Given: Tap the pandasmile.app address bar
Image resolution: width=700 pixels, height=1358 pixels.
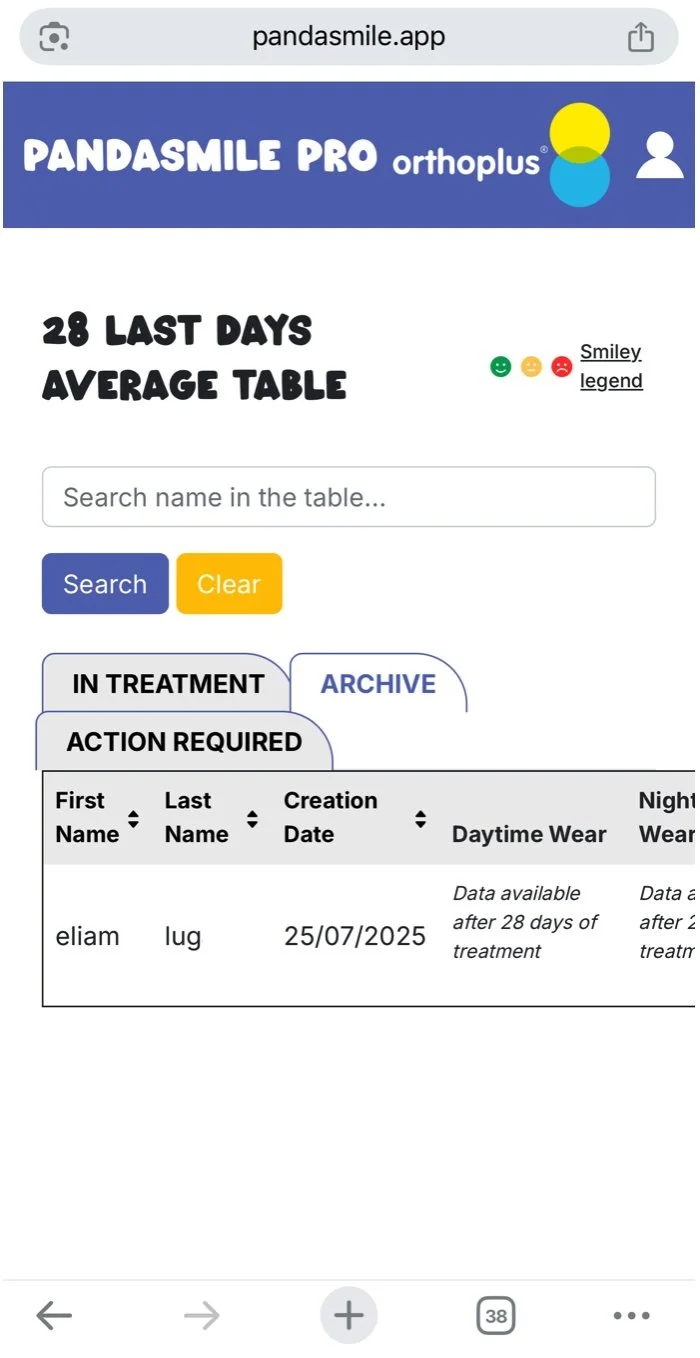Looking at the screenshot, I should tap(349, 37).
